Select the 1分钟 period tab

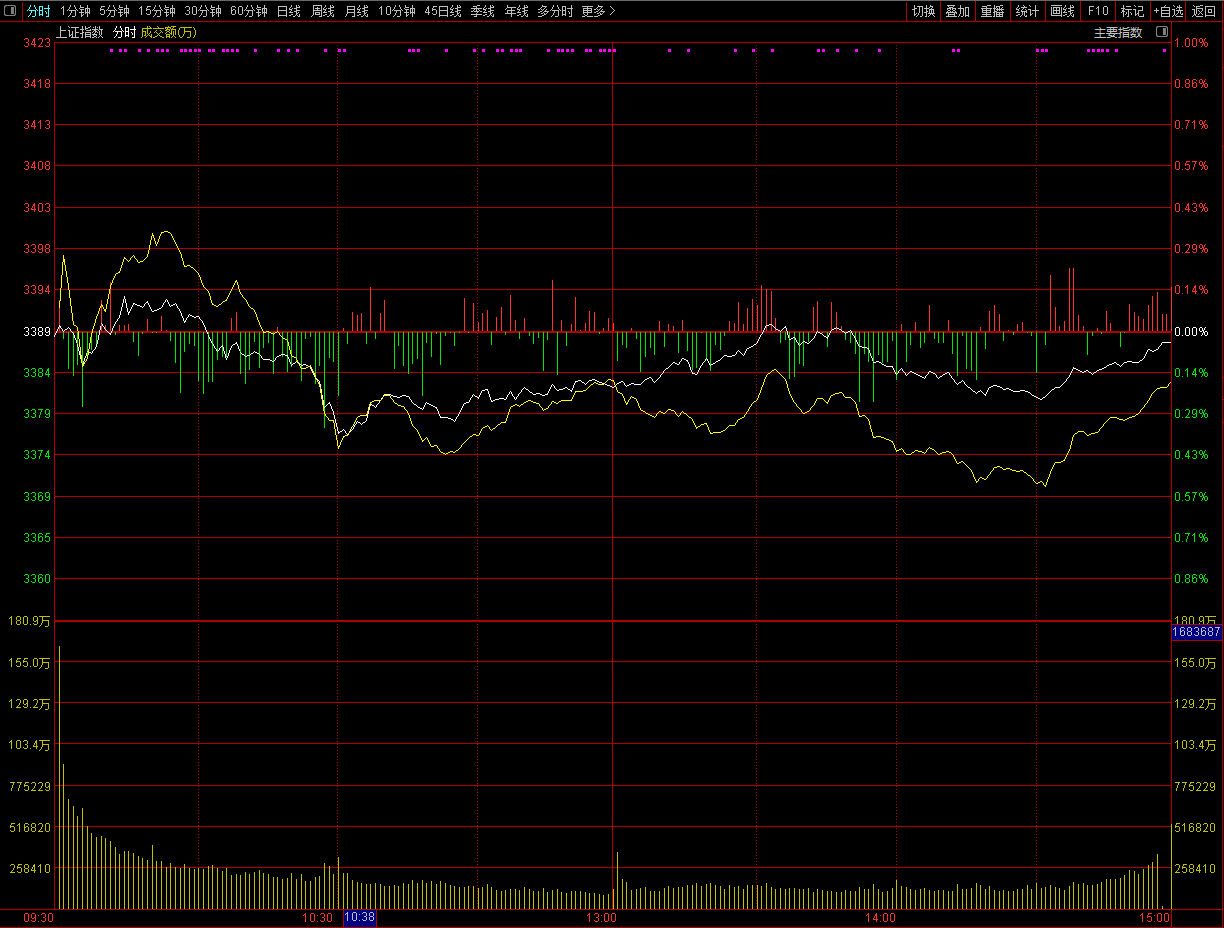point(75,11)
